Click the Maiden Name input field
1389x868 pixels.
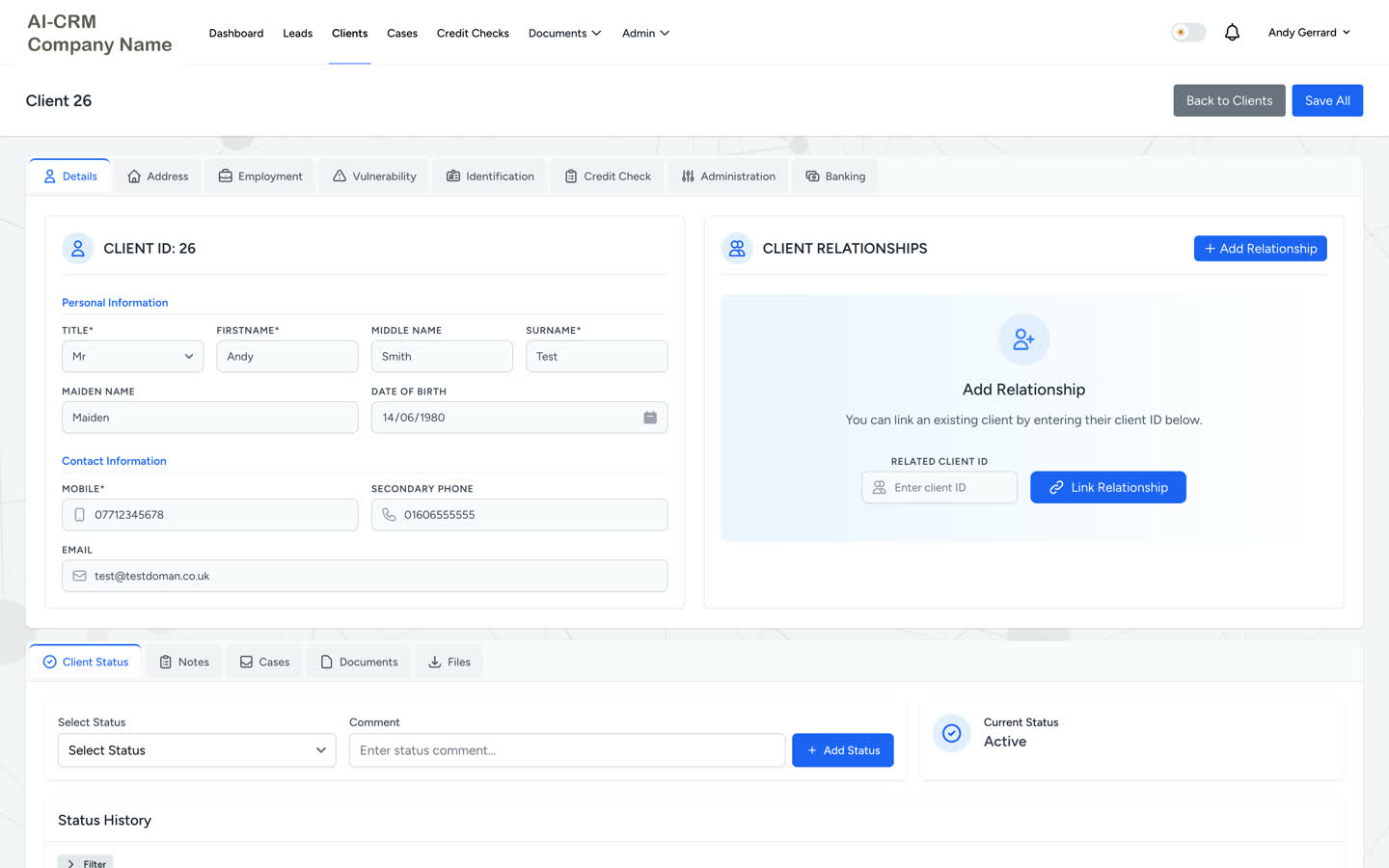[209, 418]
